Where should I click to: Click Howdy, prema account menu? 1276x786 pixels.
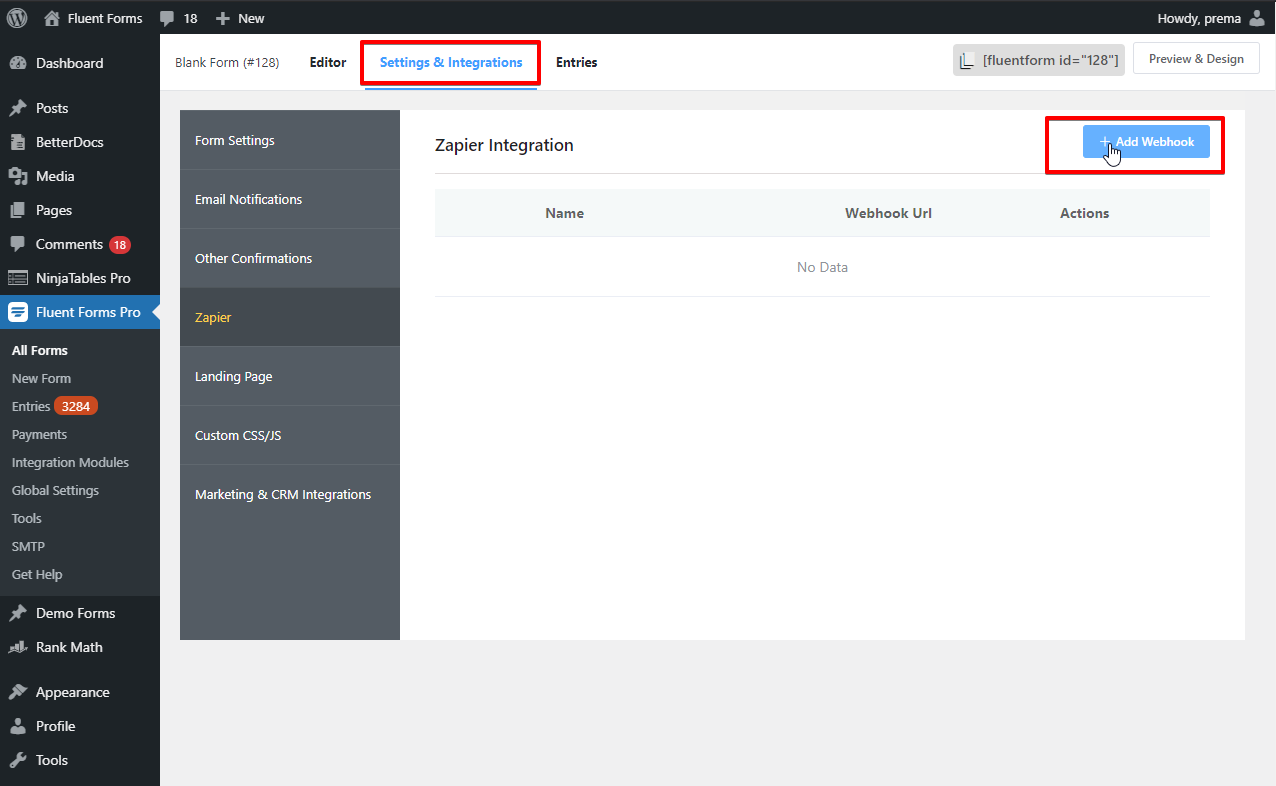pos(1211,18)
